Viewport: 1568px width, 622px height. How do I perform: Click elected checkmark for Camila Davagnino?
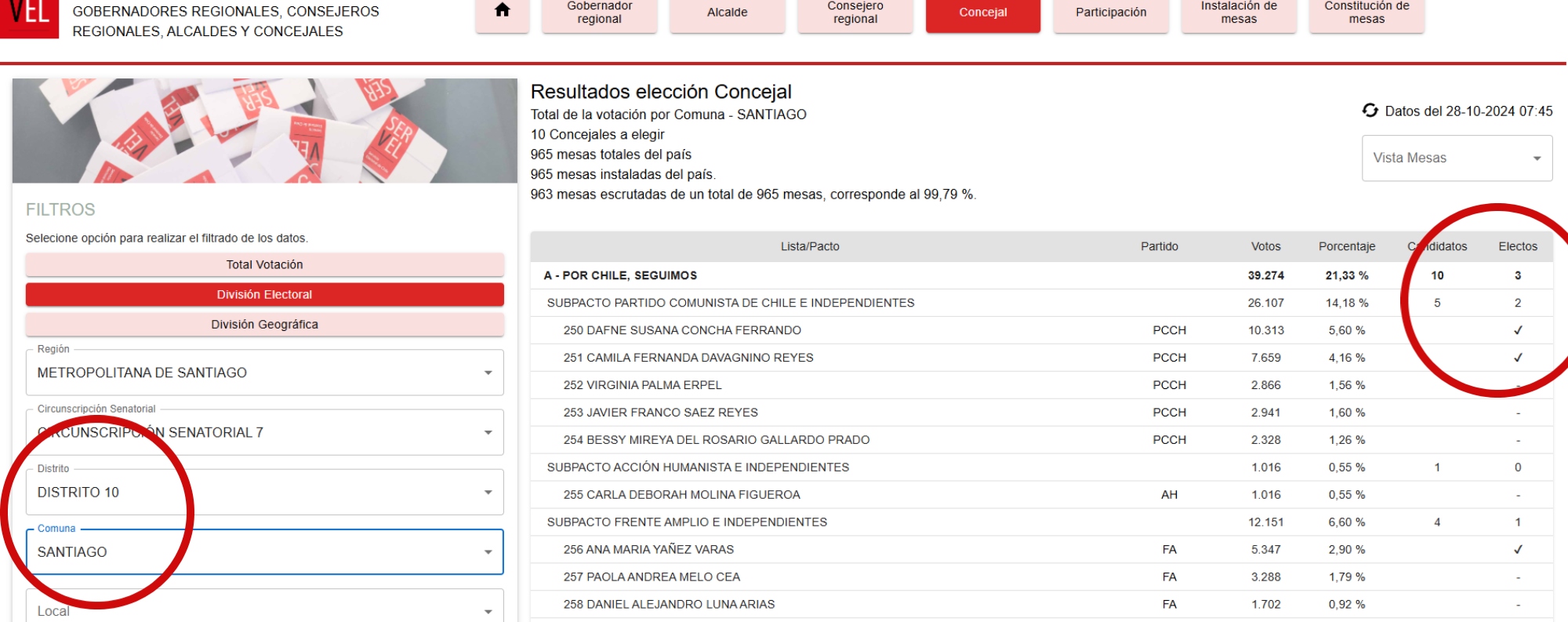[x=1517, y=358]
